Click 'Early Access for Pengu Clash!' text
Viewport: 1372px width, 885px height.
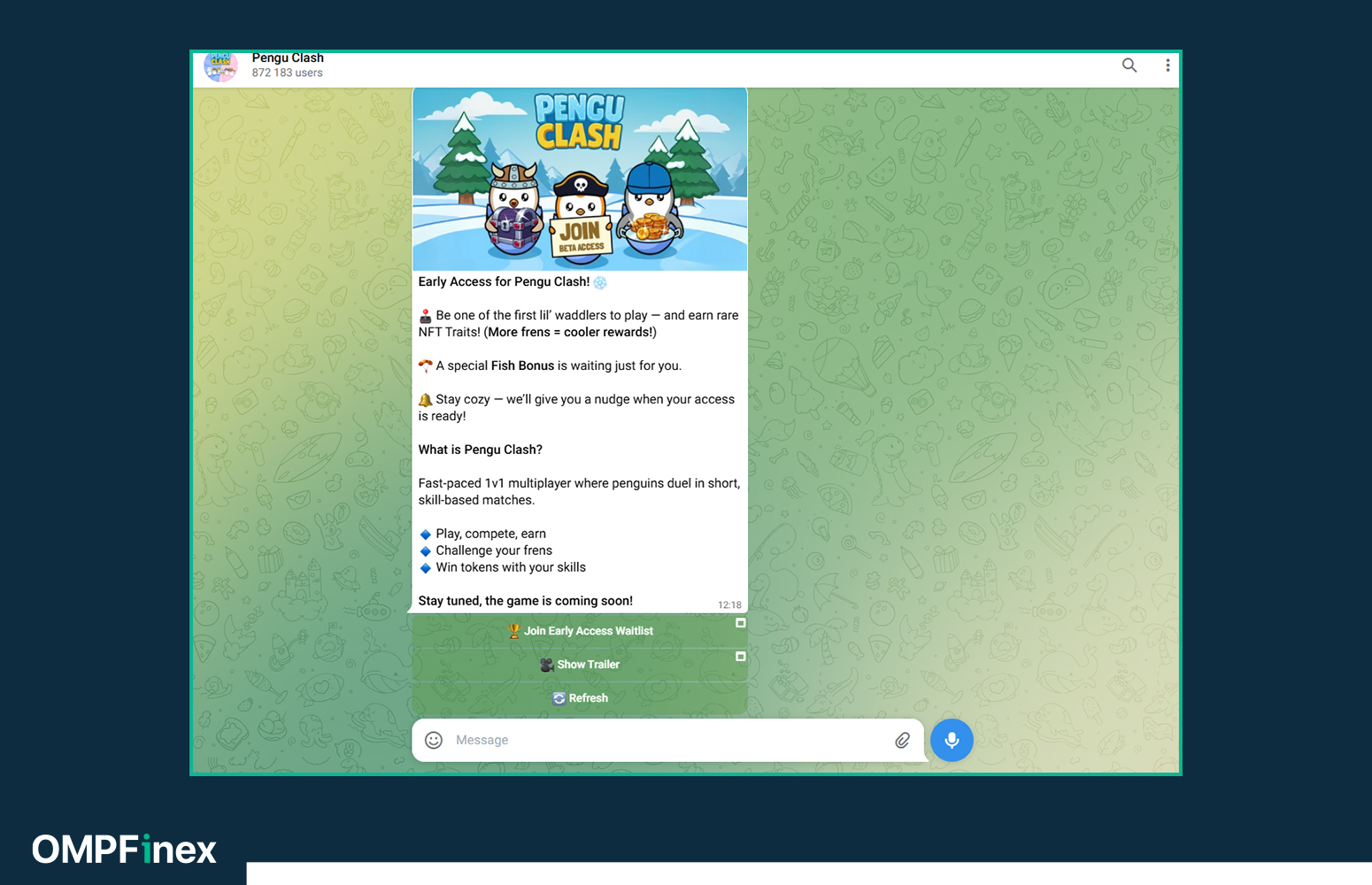(504, 281)
